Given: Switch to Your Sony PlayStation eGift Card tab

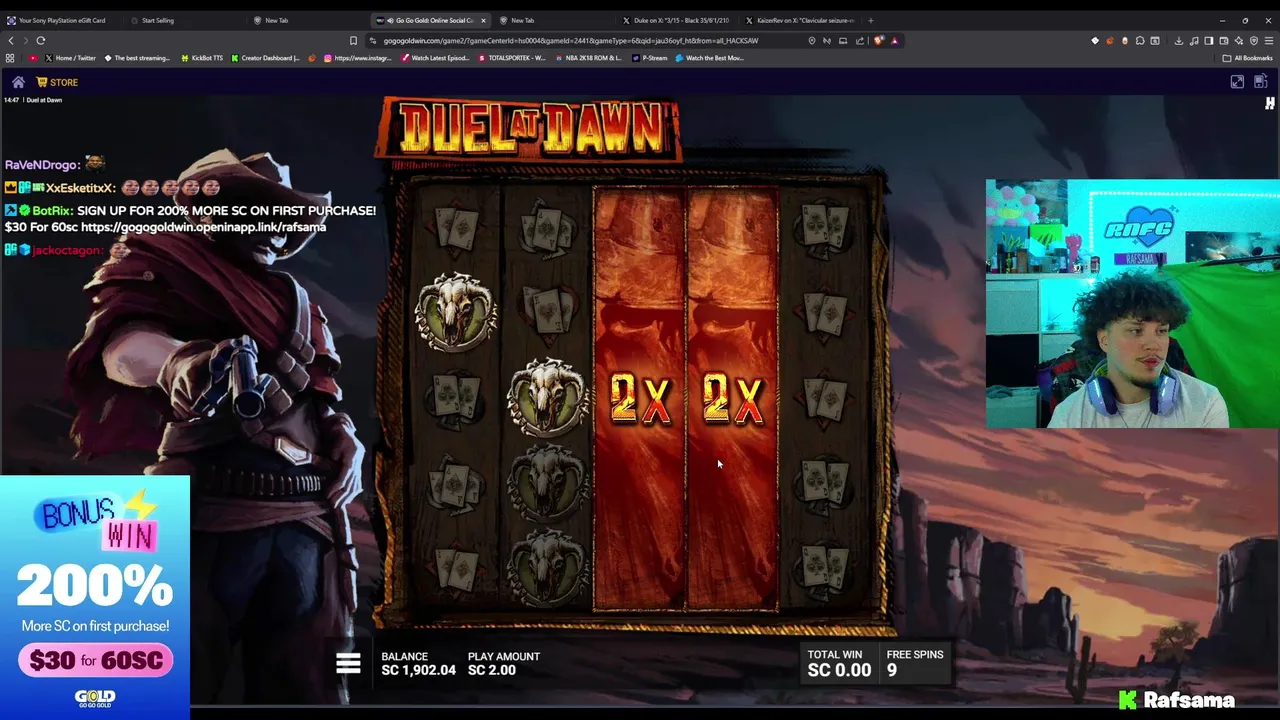Looking at the screenshot, I should coord(62,20).
